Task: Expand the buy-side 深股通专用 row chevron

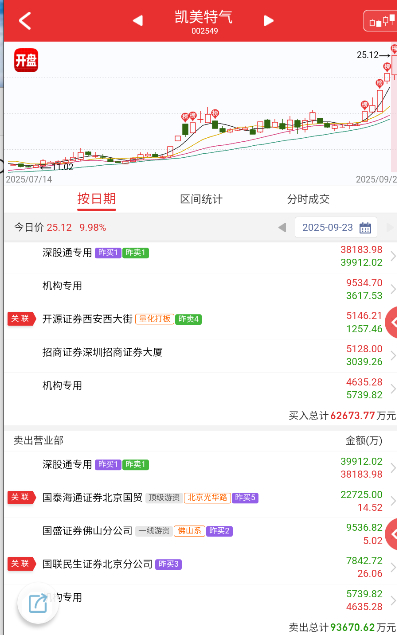Action: coord(393,256)
